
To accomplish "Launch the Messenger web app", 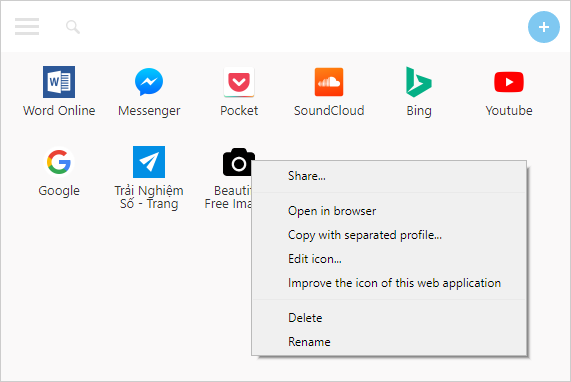I will (149, 82).
